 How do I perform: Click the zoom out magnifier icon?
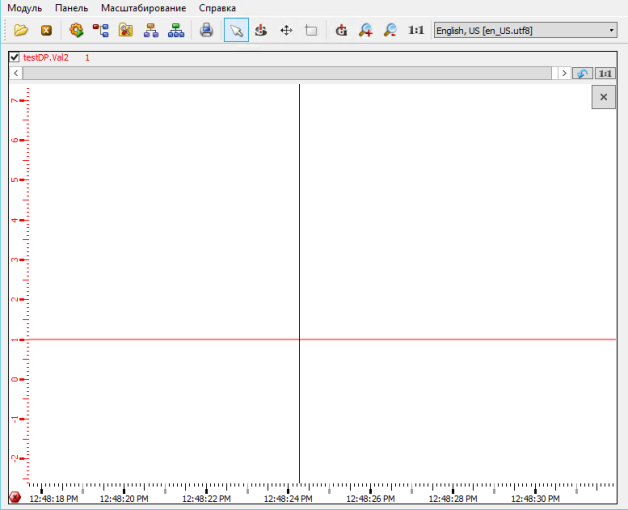(x=391, y=31)
